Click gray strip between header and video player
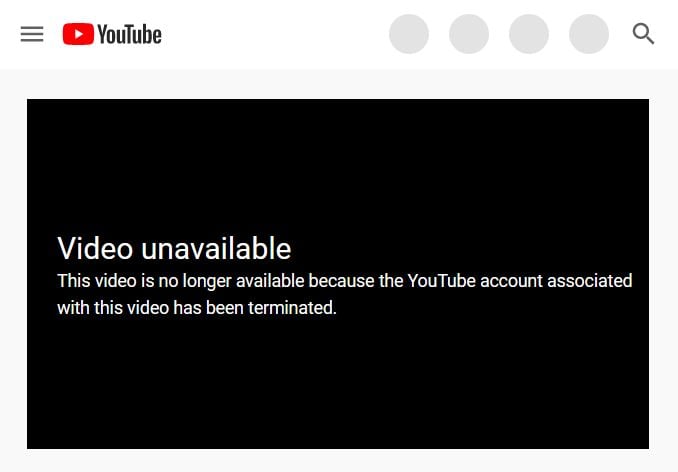 [339, 84]
